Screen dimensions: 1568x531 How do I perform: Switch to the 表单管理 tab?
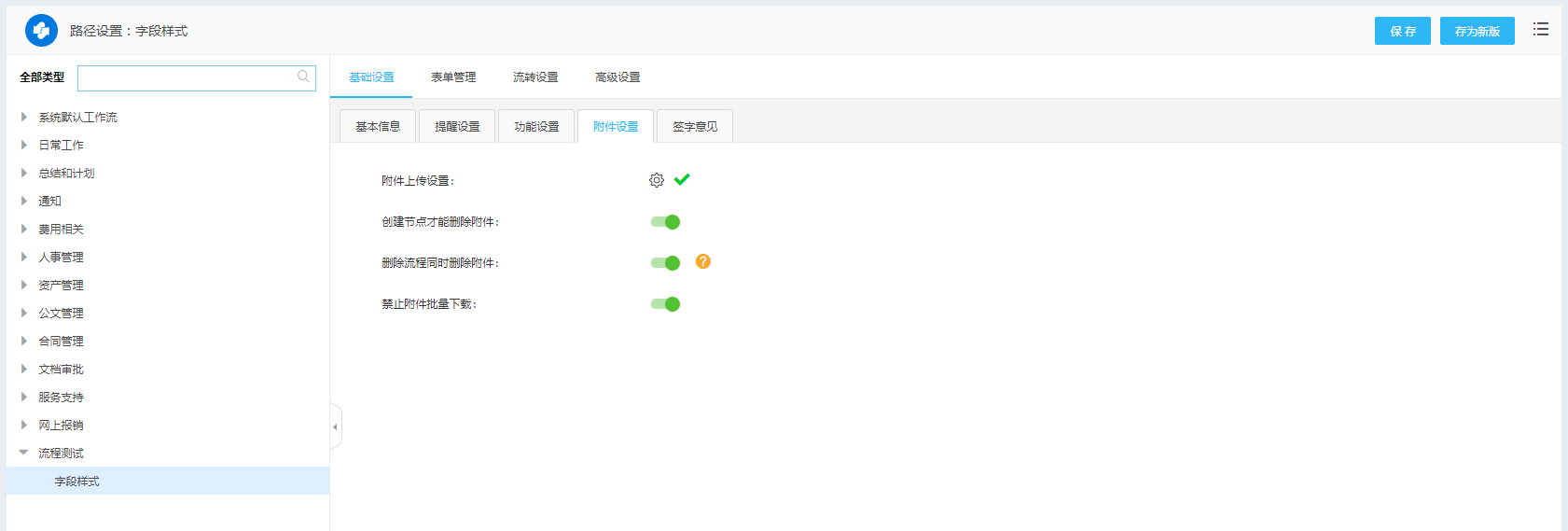pyautogui.click(x=453, y=77)
